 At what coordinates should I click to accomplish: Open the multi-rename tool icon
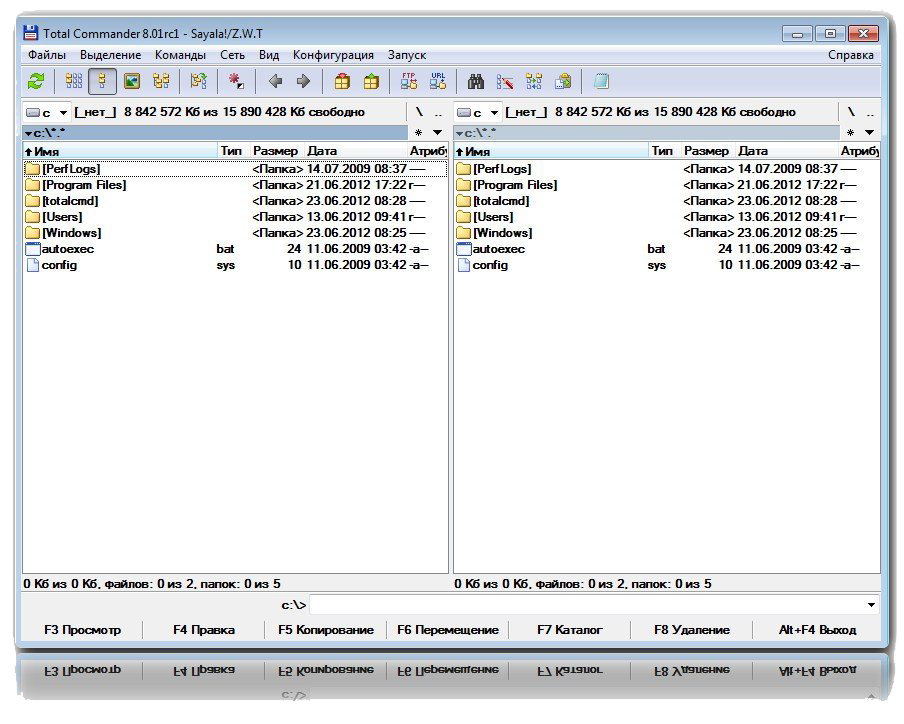505,81
